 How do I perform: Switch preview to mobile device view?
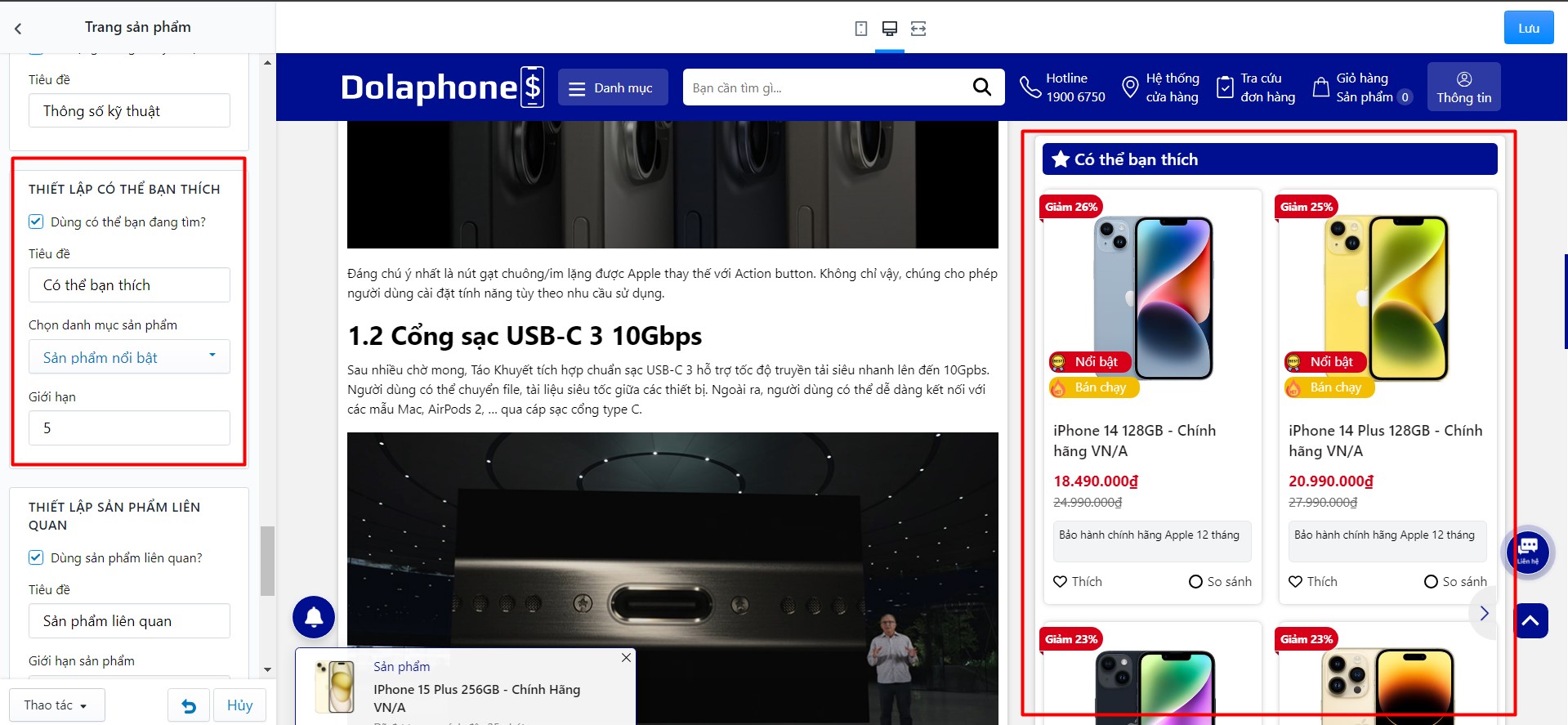tap(860, 29)
